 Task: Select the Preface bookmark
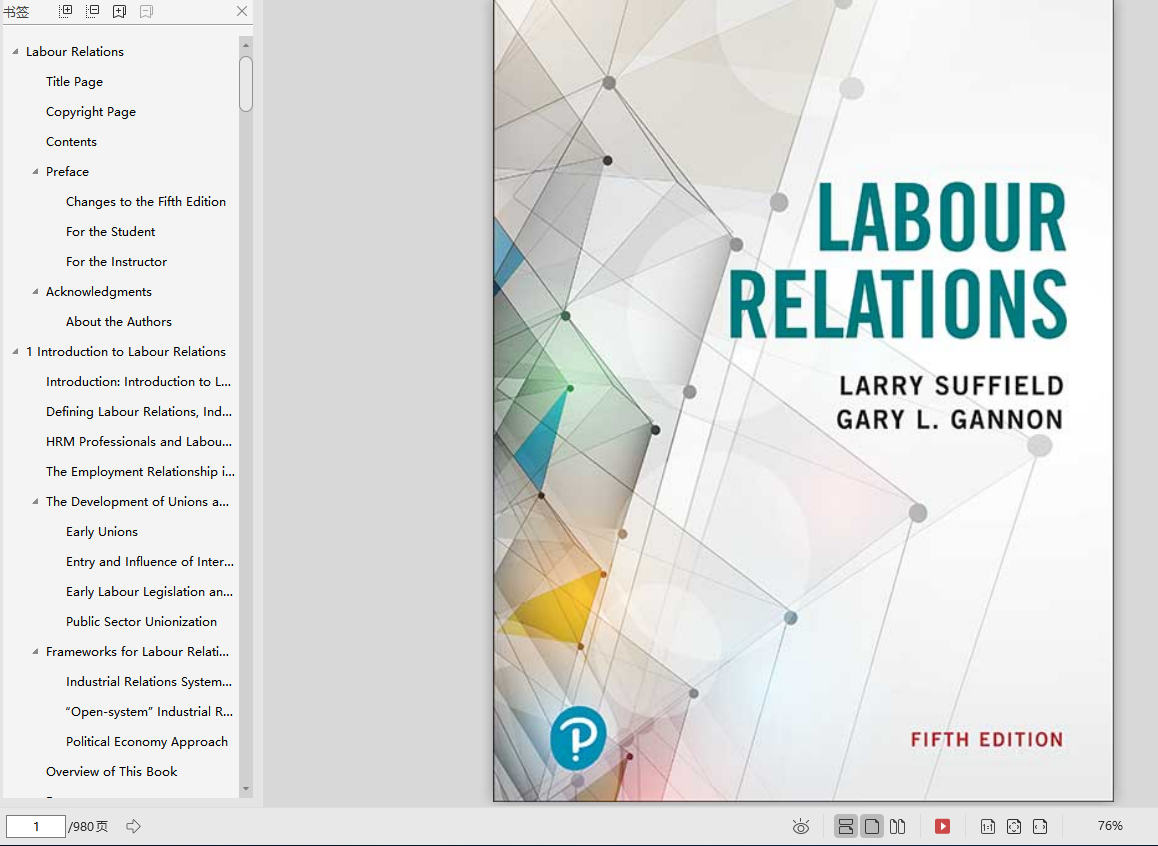coord(67,171)
